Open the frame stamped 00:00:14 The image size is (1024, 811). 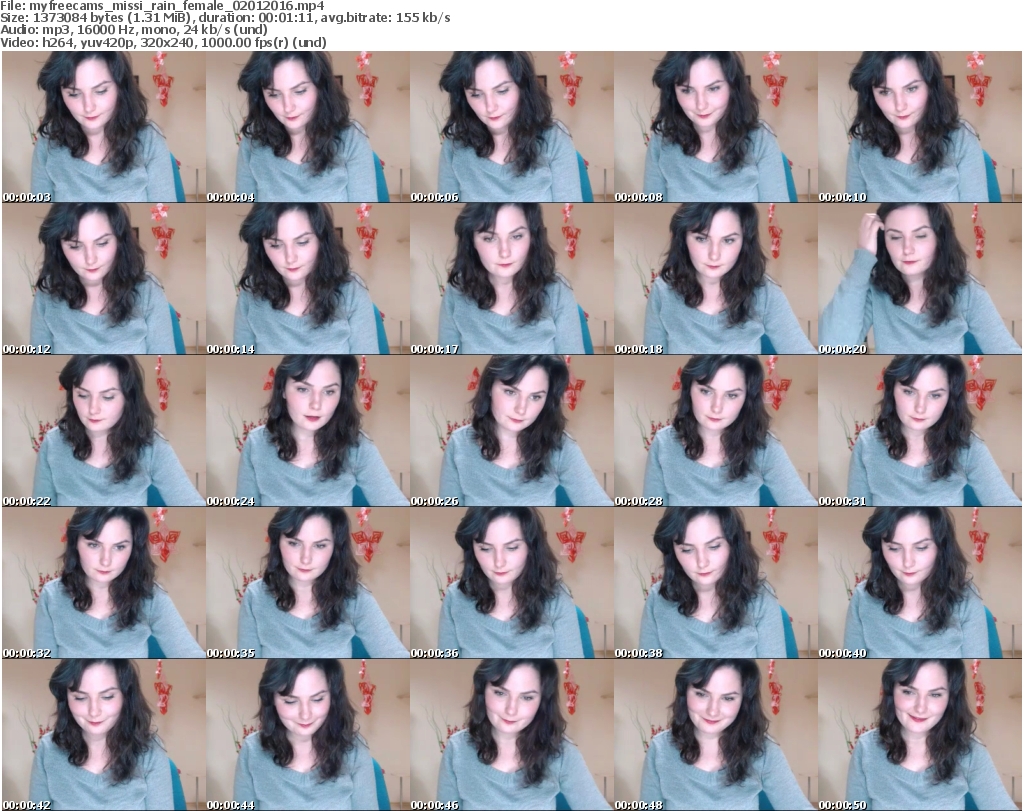(x=308, y=279)
